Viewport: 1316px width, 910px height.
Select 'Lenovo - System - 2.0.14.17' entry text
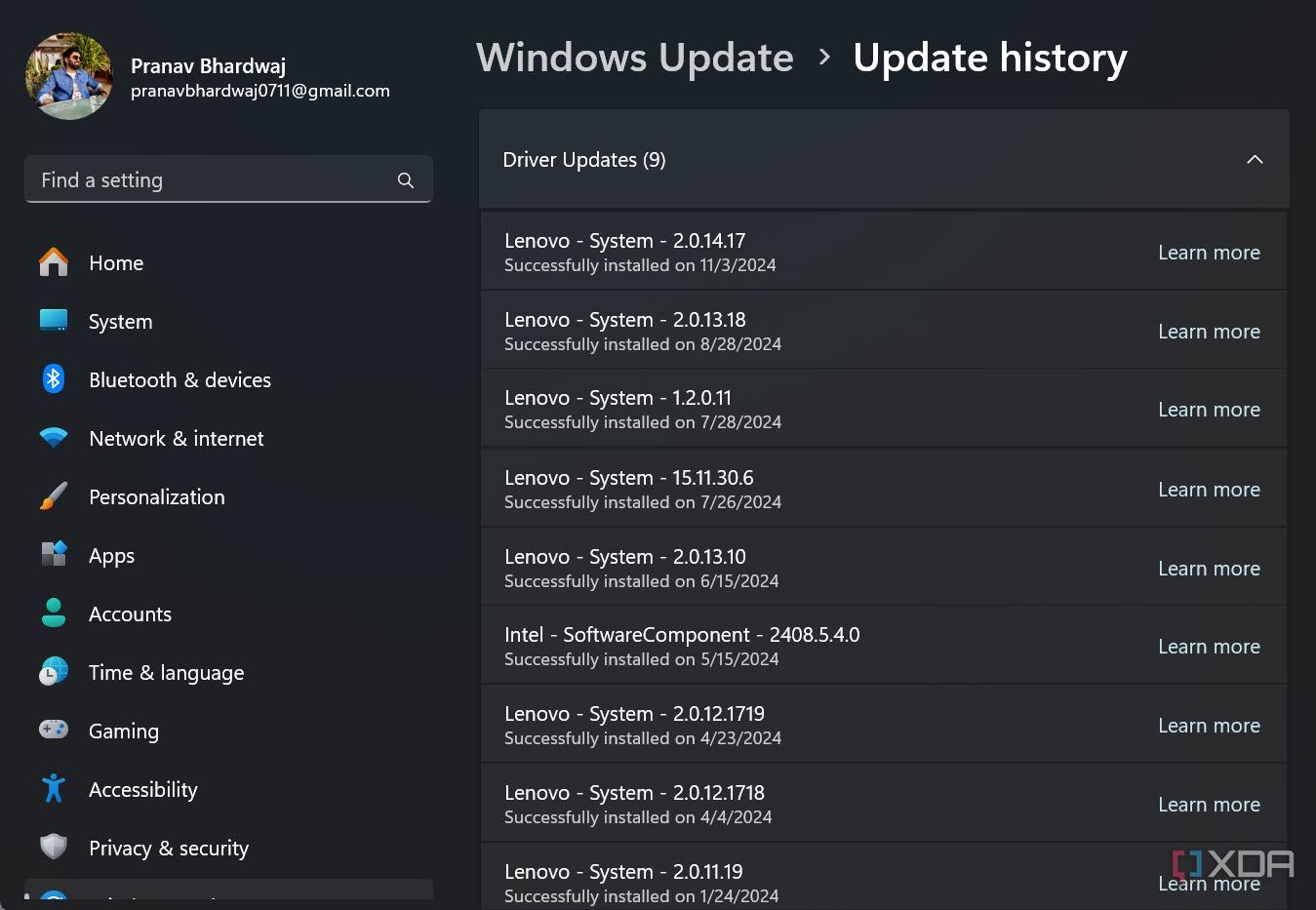tap(624, 241)
